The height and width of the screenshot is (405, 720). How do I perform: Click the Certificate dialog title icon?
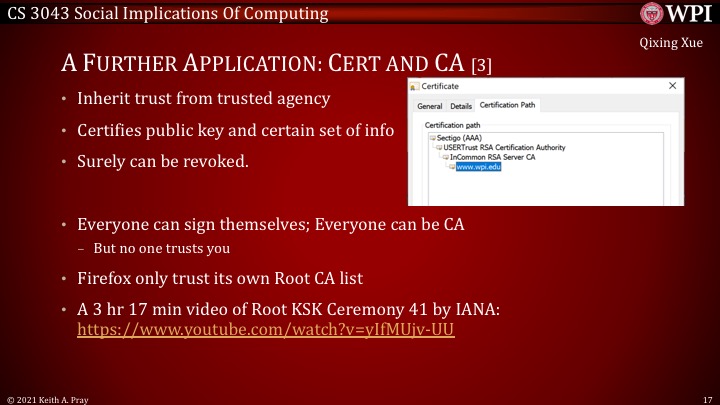414,88
